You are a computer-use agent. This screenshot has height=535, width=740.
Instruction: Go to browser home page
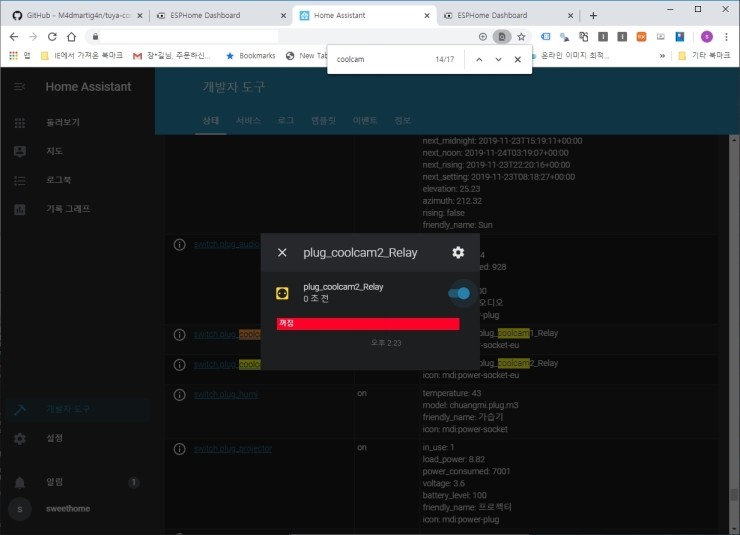point(71,37)
